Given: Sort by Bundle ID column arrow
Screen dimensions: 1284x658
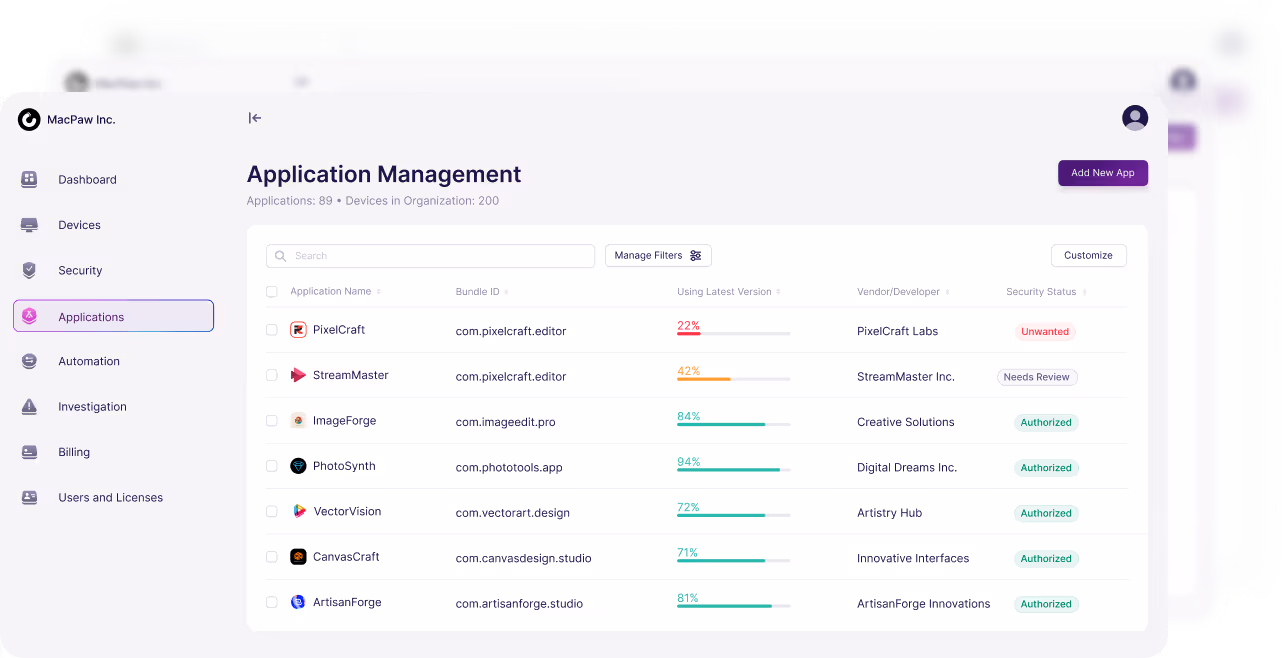Looking at the screenshot, I should click(506, 292).
